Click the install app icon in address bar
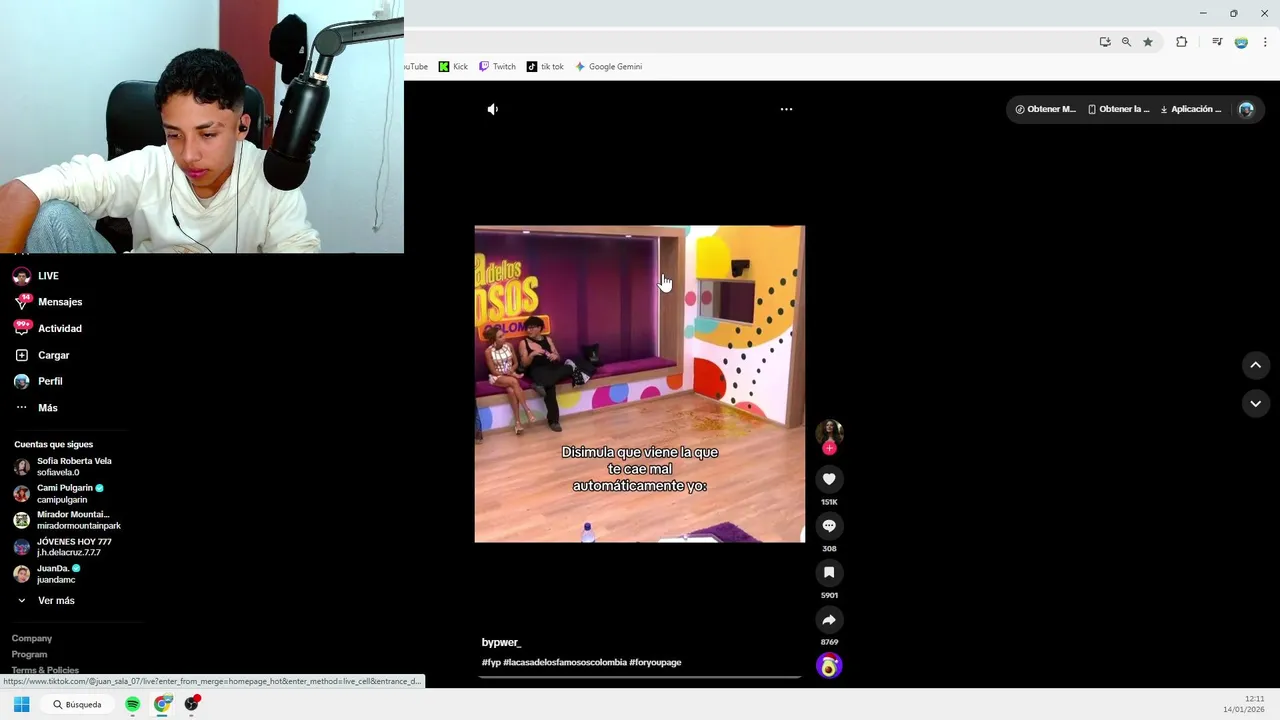 pyautogui.click(x=1105, y=42)
